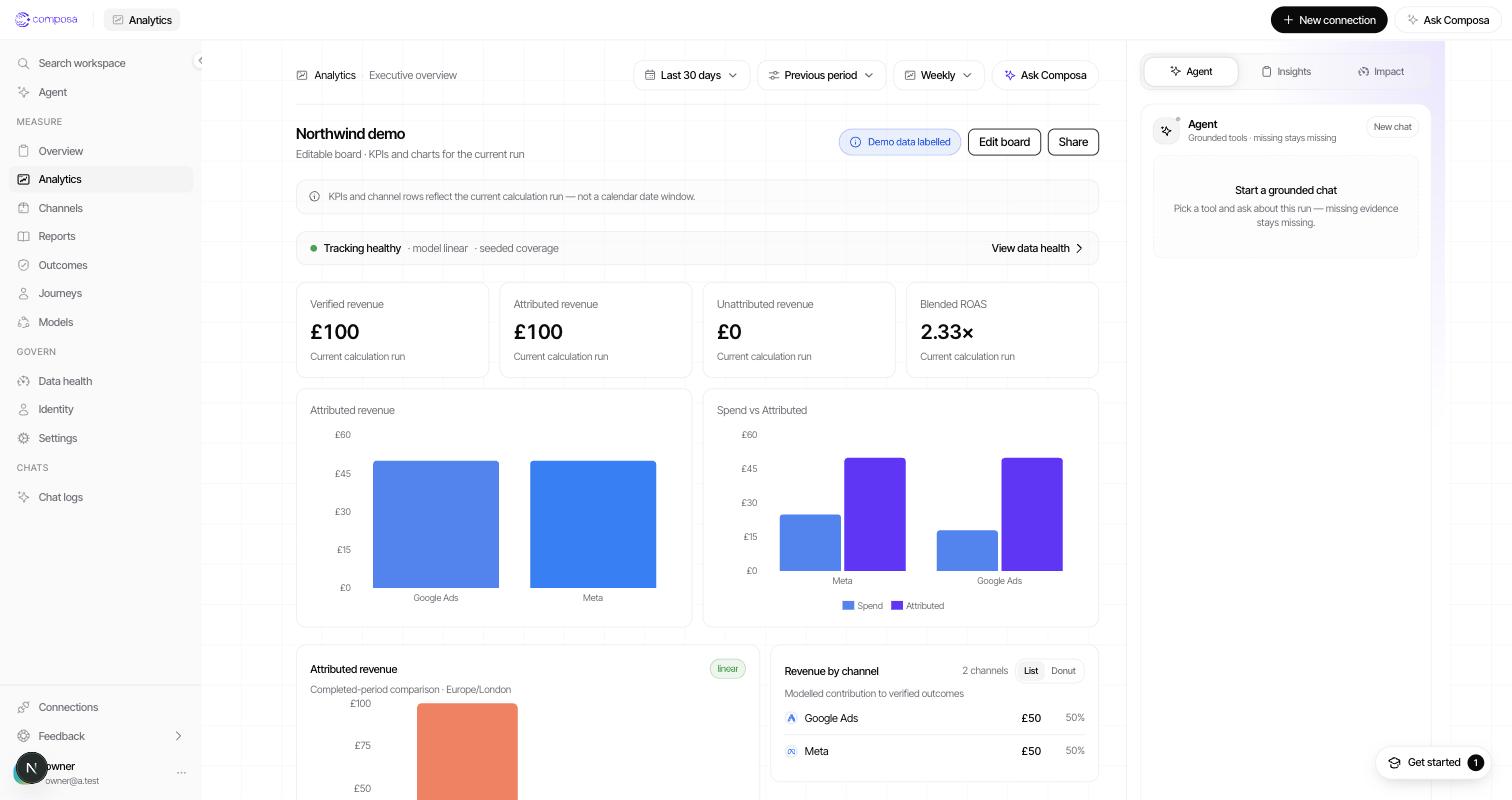Click the Attributed revenue £100 KPI card
This screenshot has height=800, width=1512.
[x=595, y=330]
